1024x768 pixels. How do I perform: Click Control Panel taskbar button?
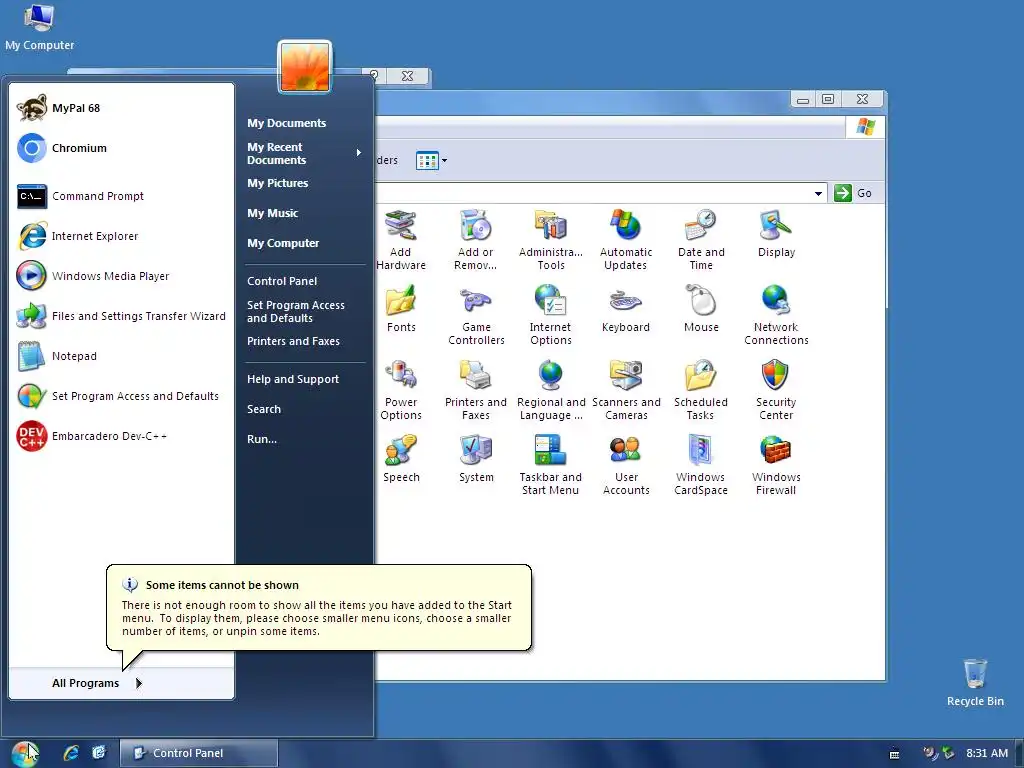click(x=199, y=753)
